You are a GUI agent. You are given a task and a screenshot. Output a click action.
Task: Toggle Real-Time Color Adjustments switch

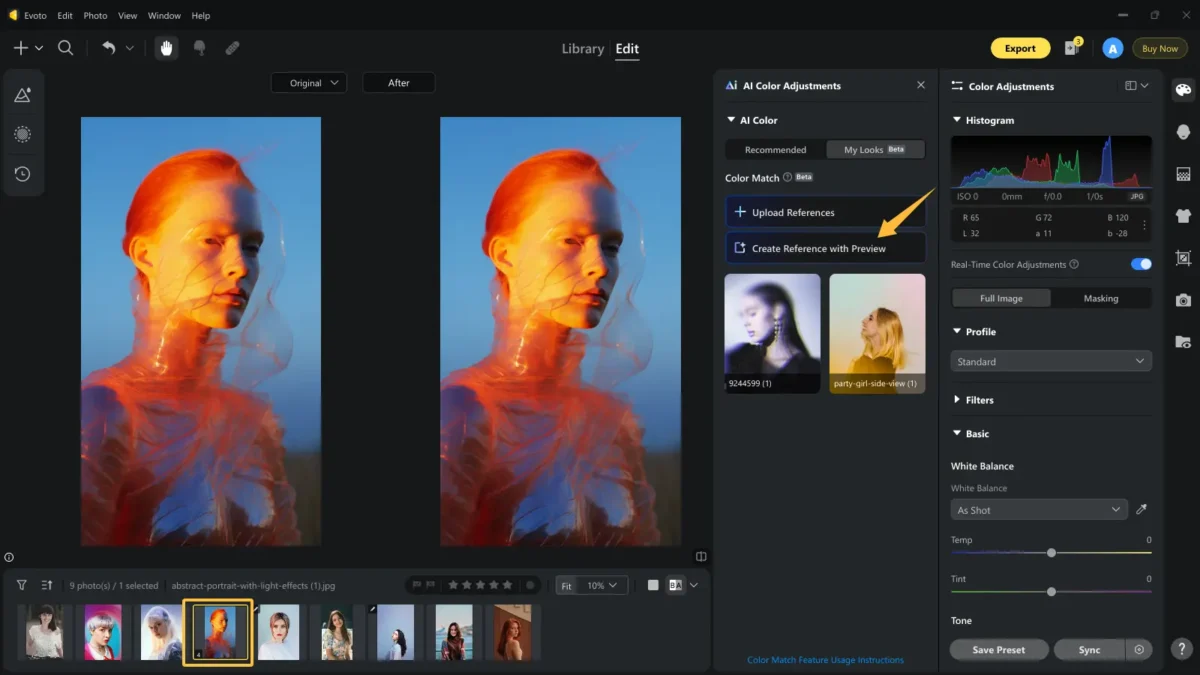[x=1141, y=264]
